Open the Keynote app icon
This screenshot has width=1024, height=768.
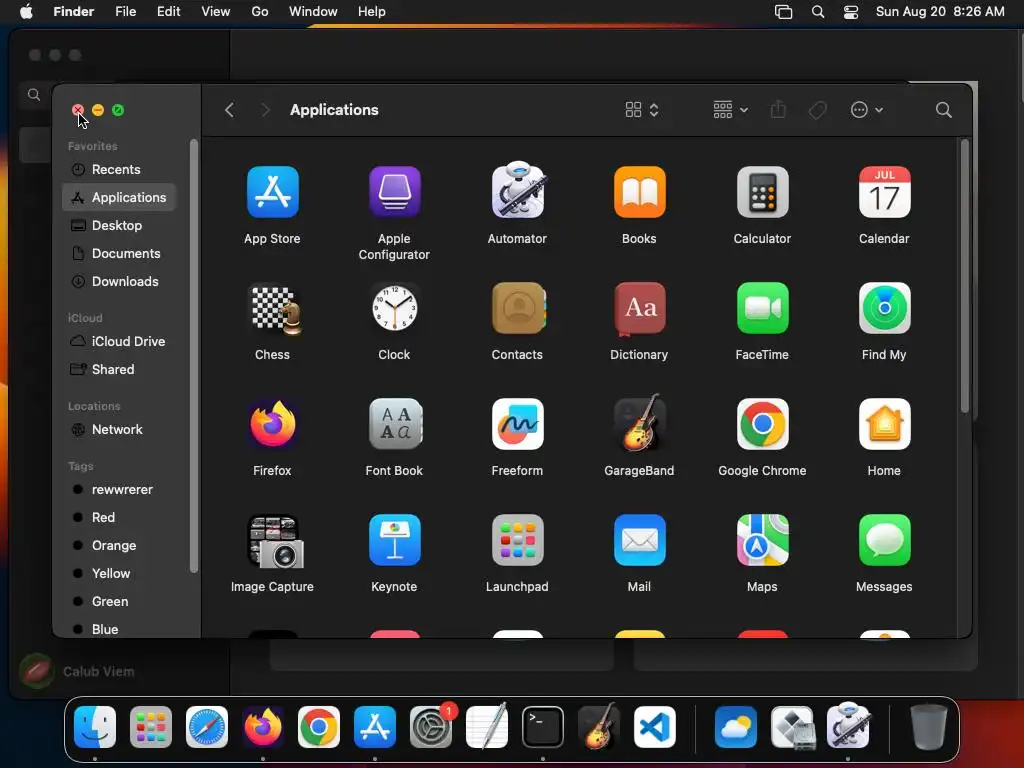394,540
